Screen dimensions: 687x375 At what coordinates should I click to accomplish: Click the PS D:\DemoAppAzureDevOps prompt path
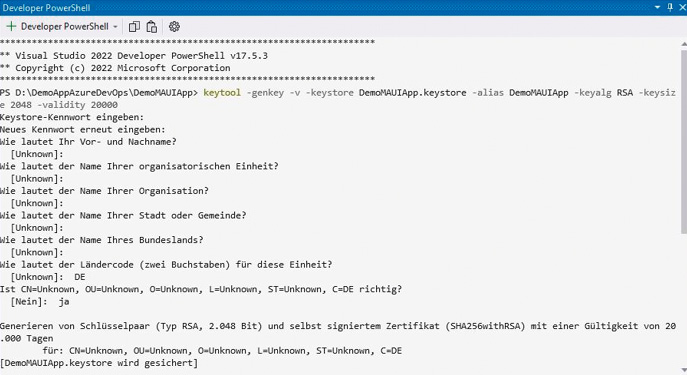99,92
